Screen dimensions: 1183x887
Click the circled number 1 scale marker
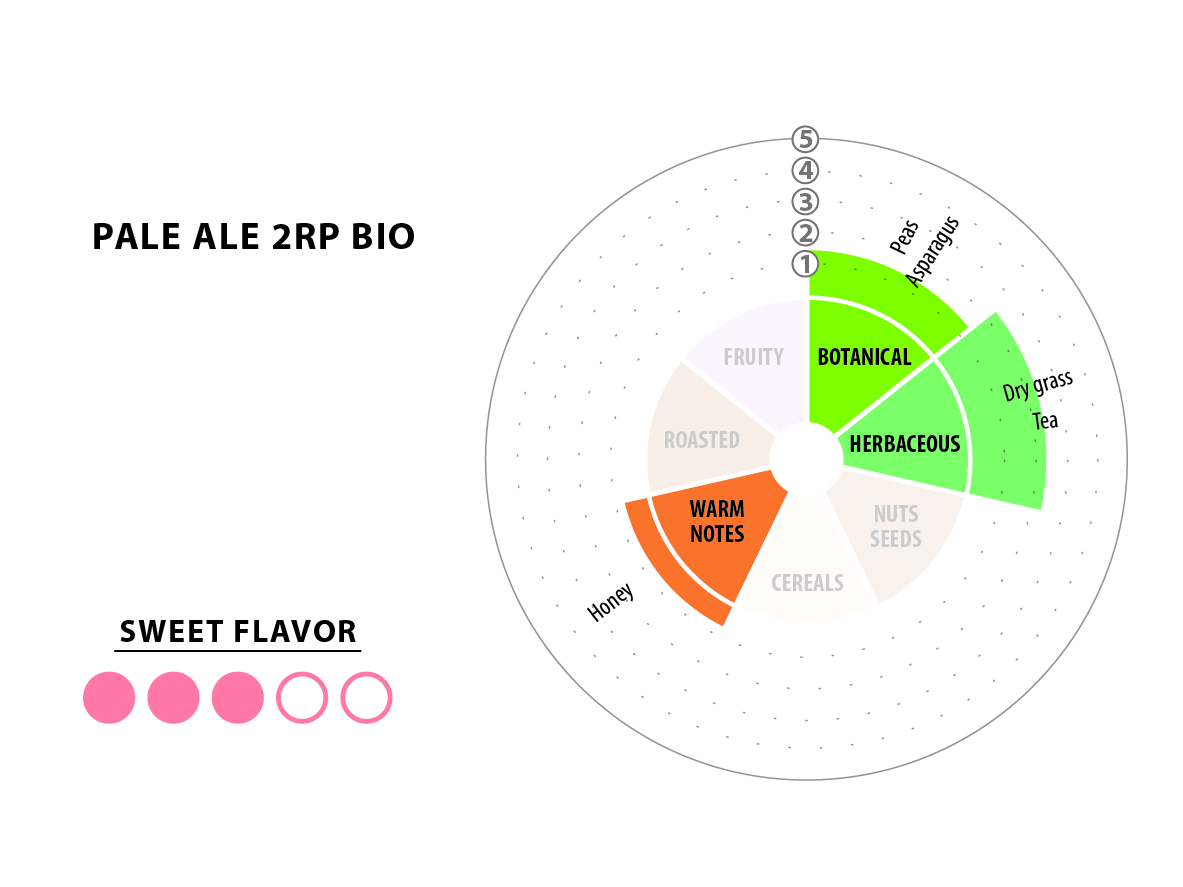point(805,264)
